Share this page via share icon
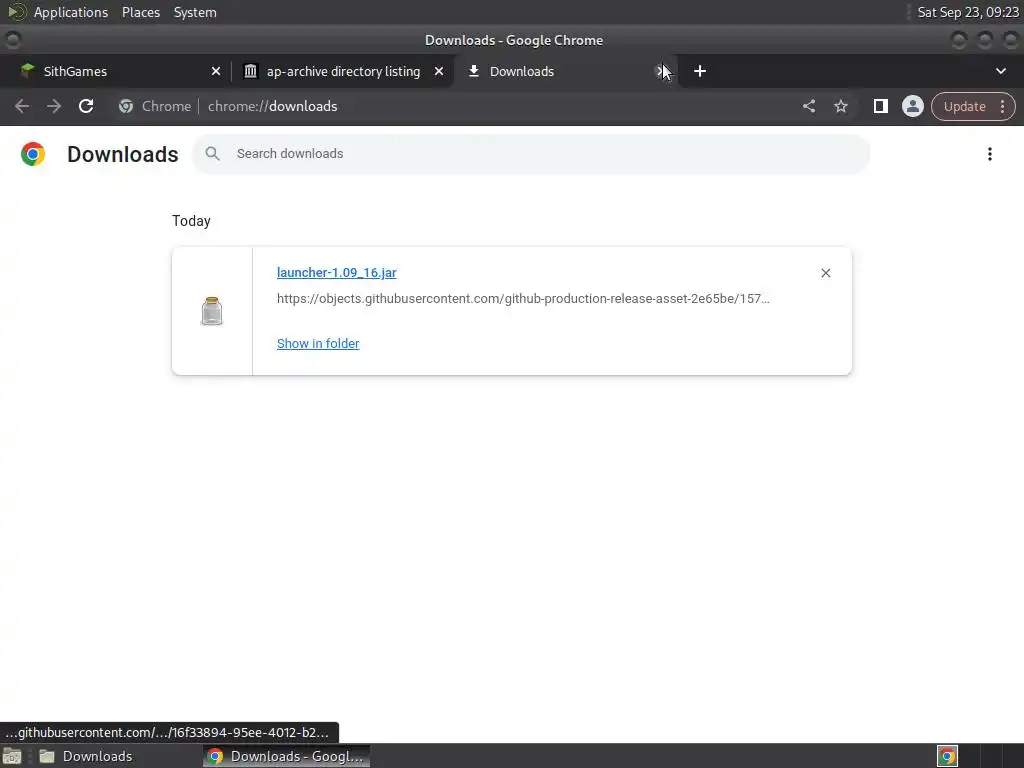Image resolution: width=1024 pixels, height=768 pixels. tap(808, 106)
